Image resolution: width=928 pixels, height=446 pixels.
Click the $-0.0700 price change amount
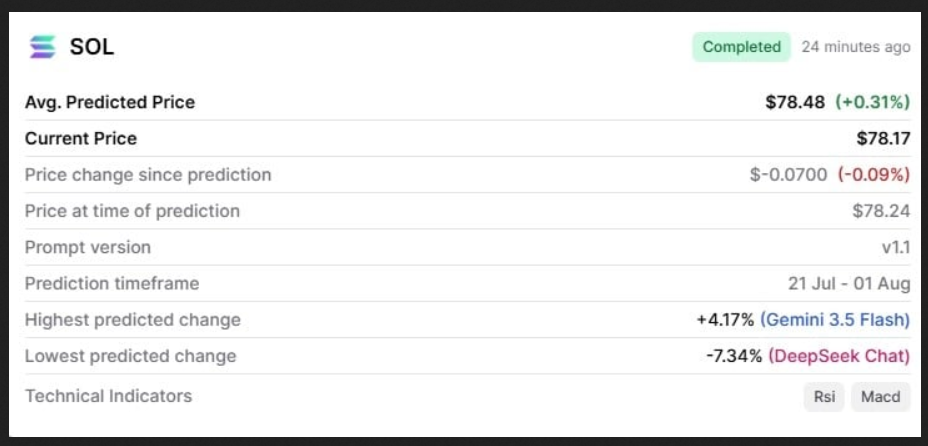pos(788,174)
